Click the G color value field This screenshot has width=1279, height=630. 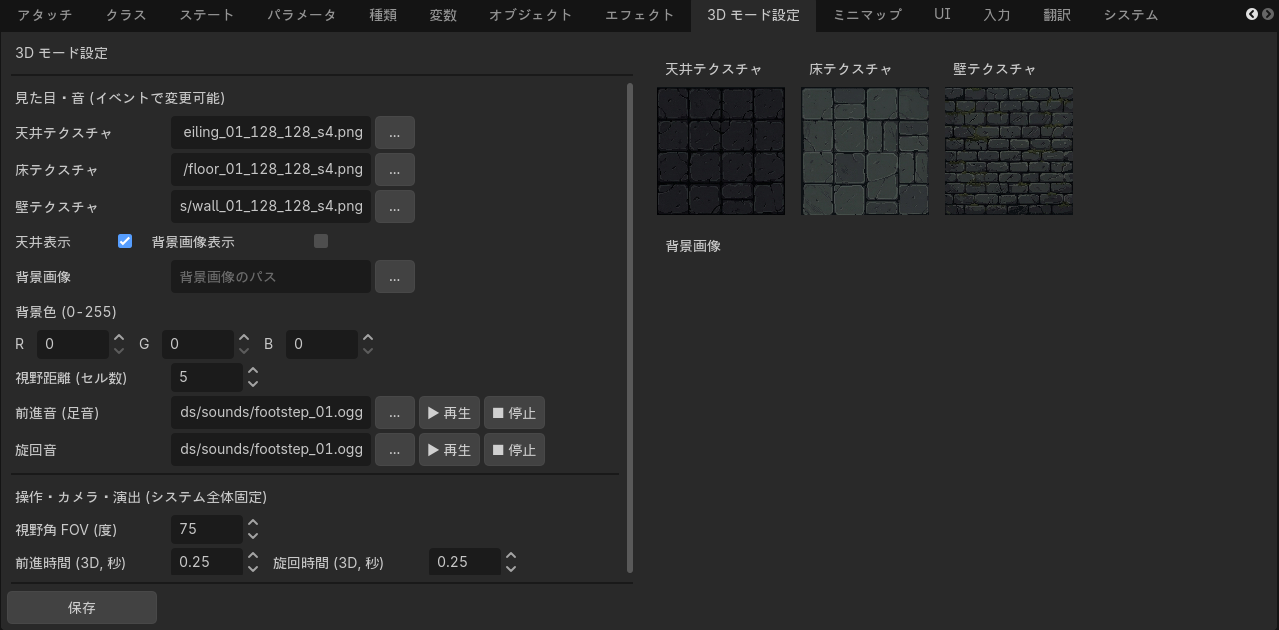198,344
